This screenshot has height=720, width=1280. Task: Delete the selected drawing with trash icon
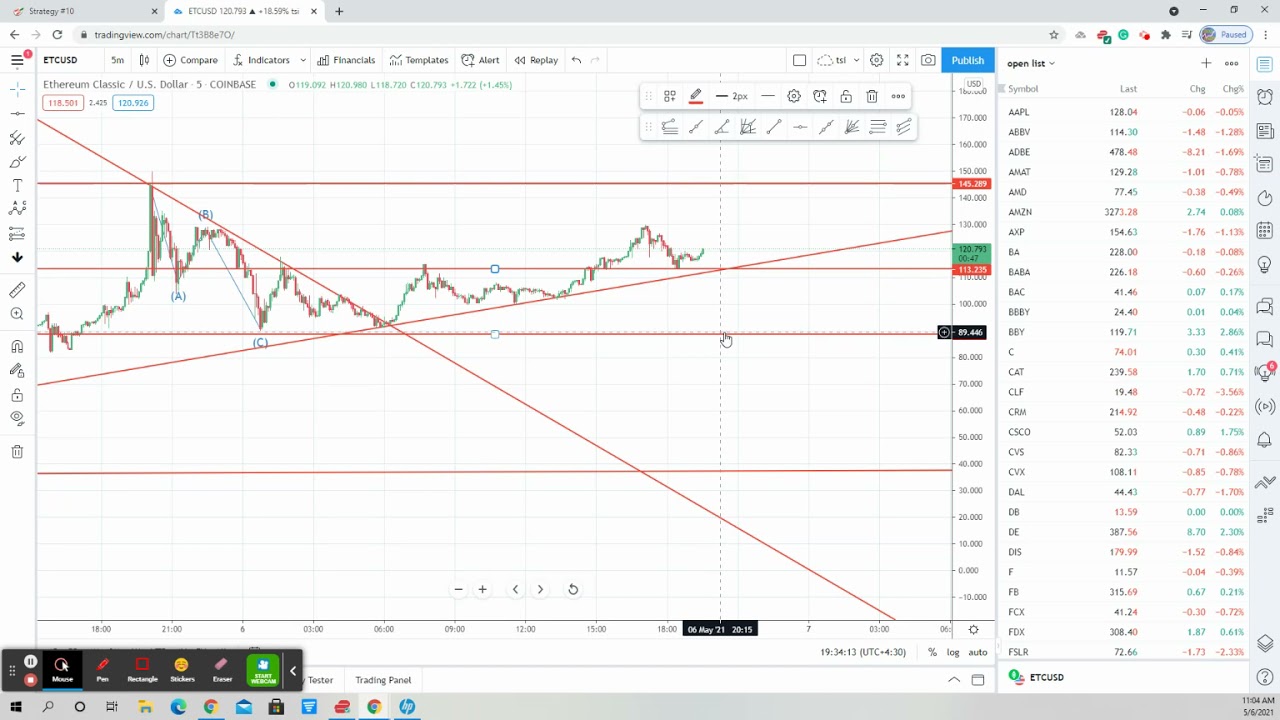872,96
